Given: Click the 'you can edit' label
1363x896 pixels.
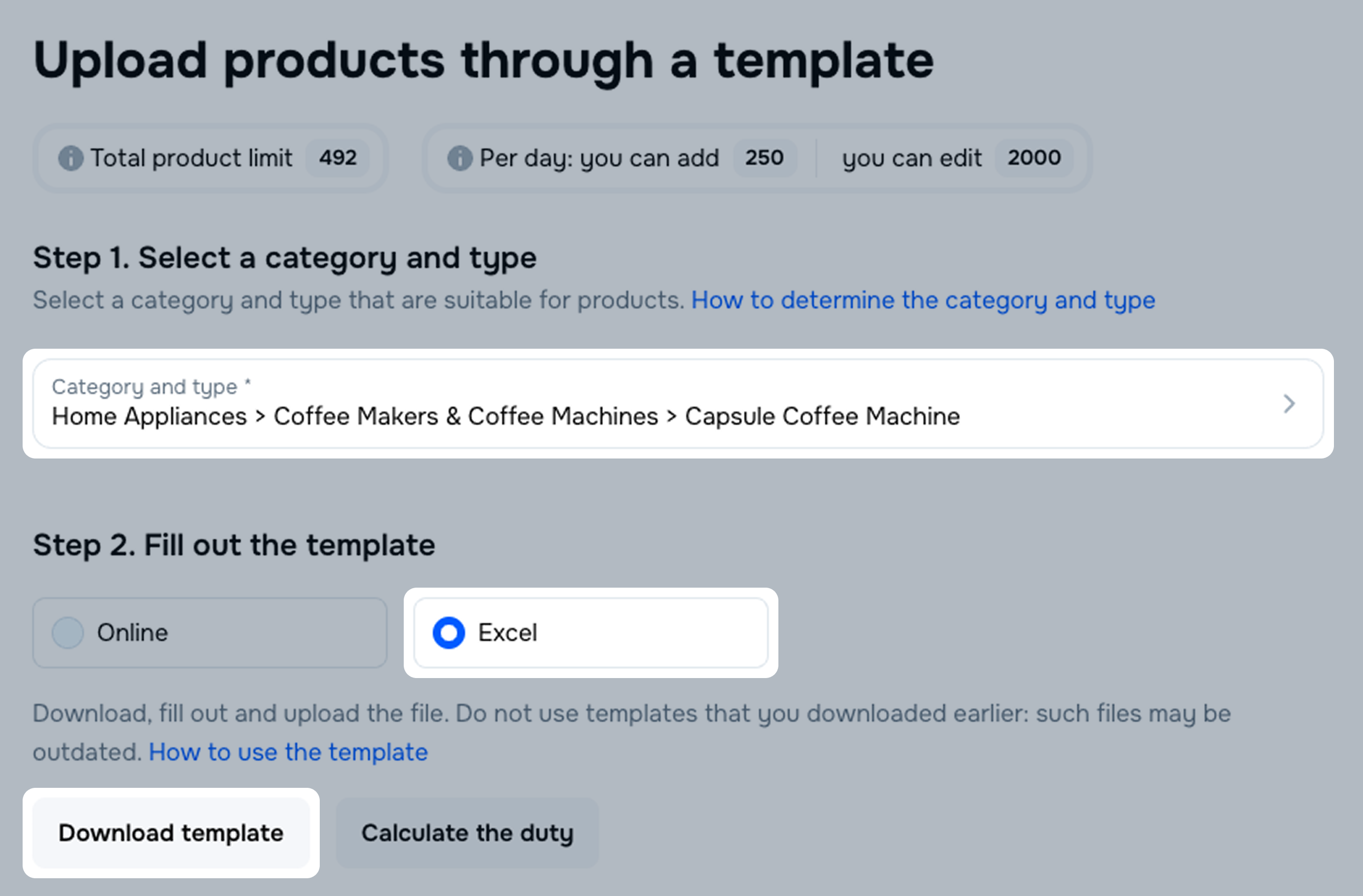Looking at the screenshot, I should click(912, 158).
